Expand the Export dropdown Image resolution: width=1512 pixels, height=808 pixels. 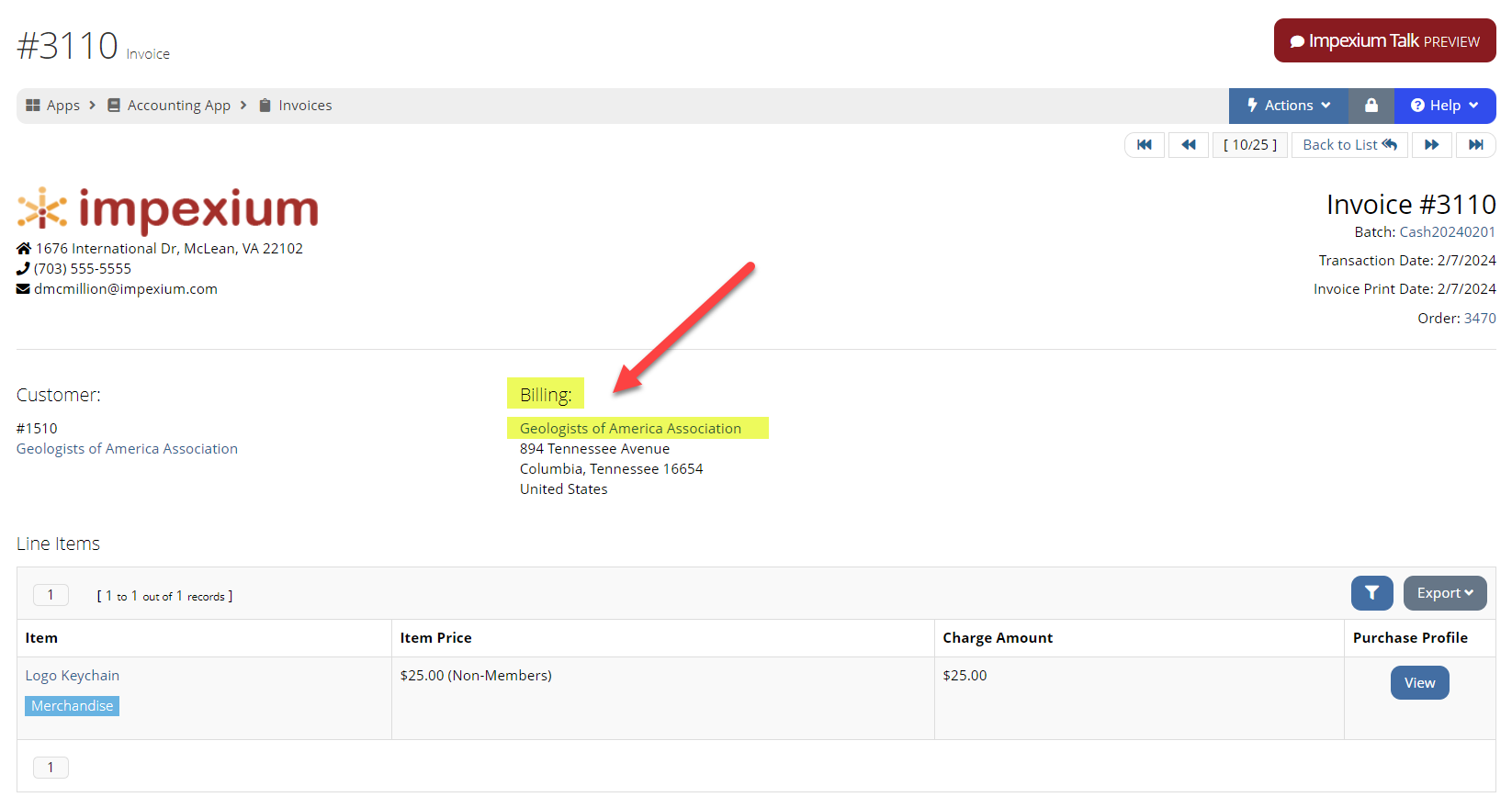click(1445, 593)
